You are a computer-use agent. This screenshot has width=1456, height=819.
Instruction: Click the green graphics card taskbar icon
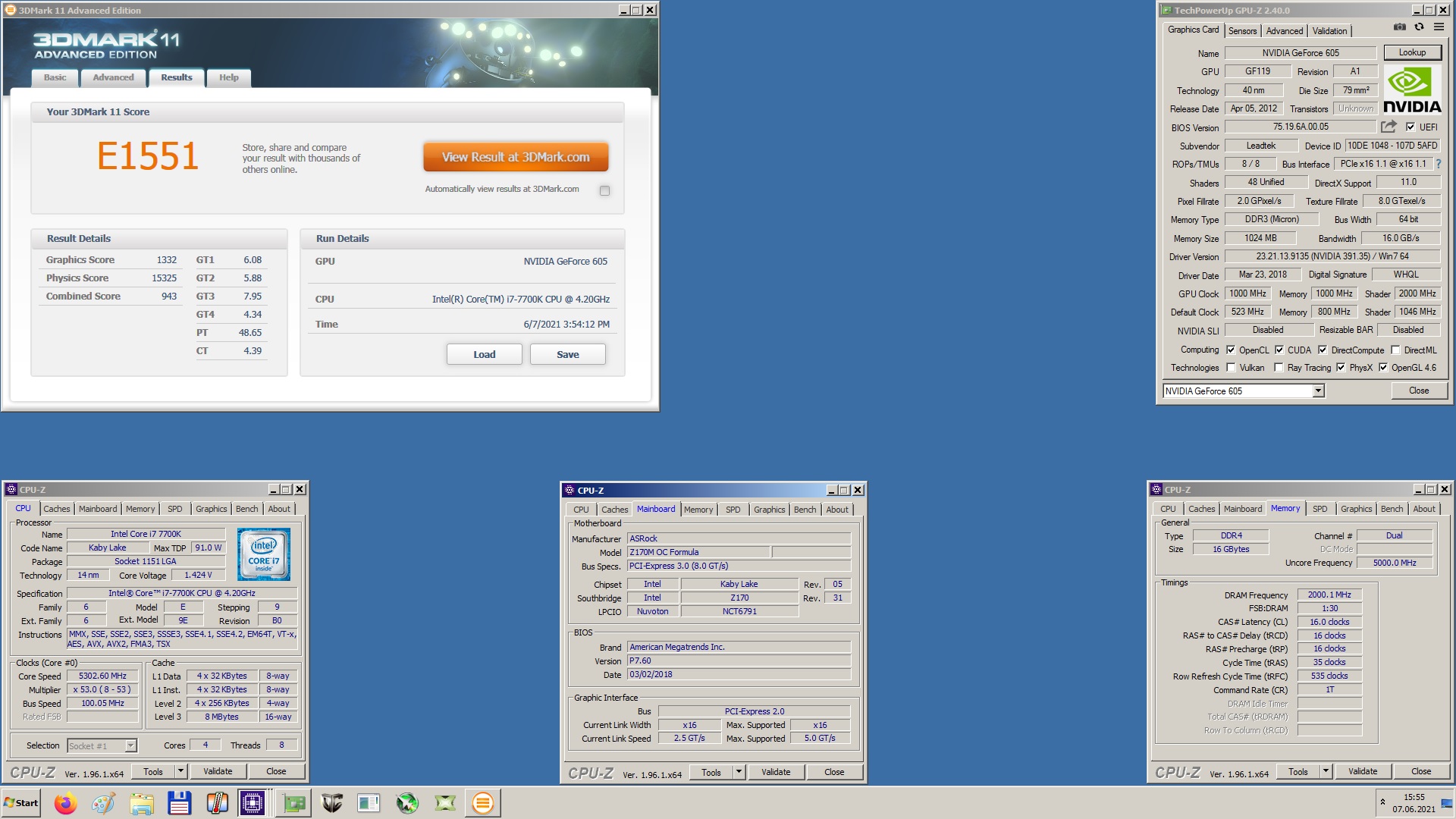293,802
